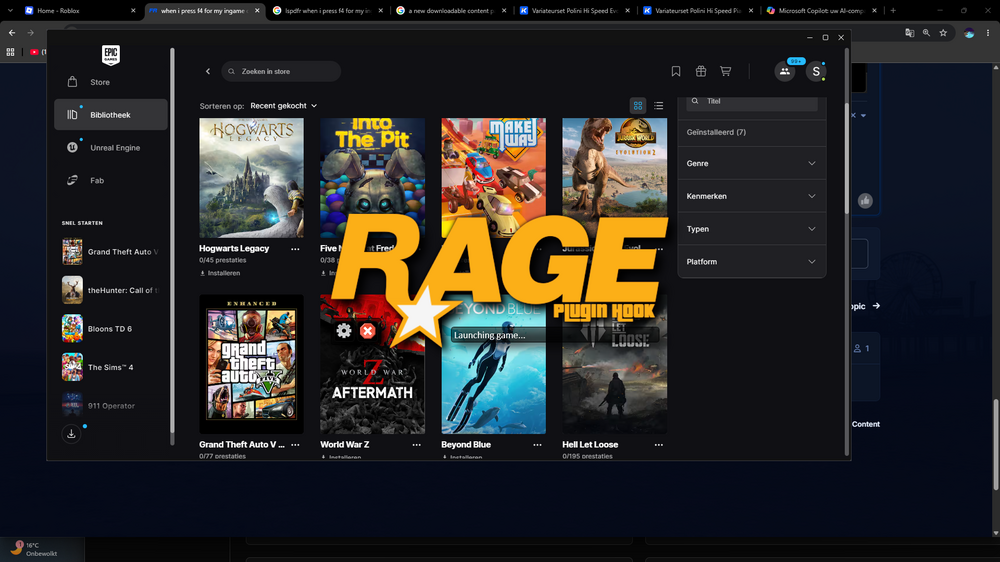Launch Grand Theft Auto V quick start
1000x562 pixels.
[x=110, y=252]
